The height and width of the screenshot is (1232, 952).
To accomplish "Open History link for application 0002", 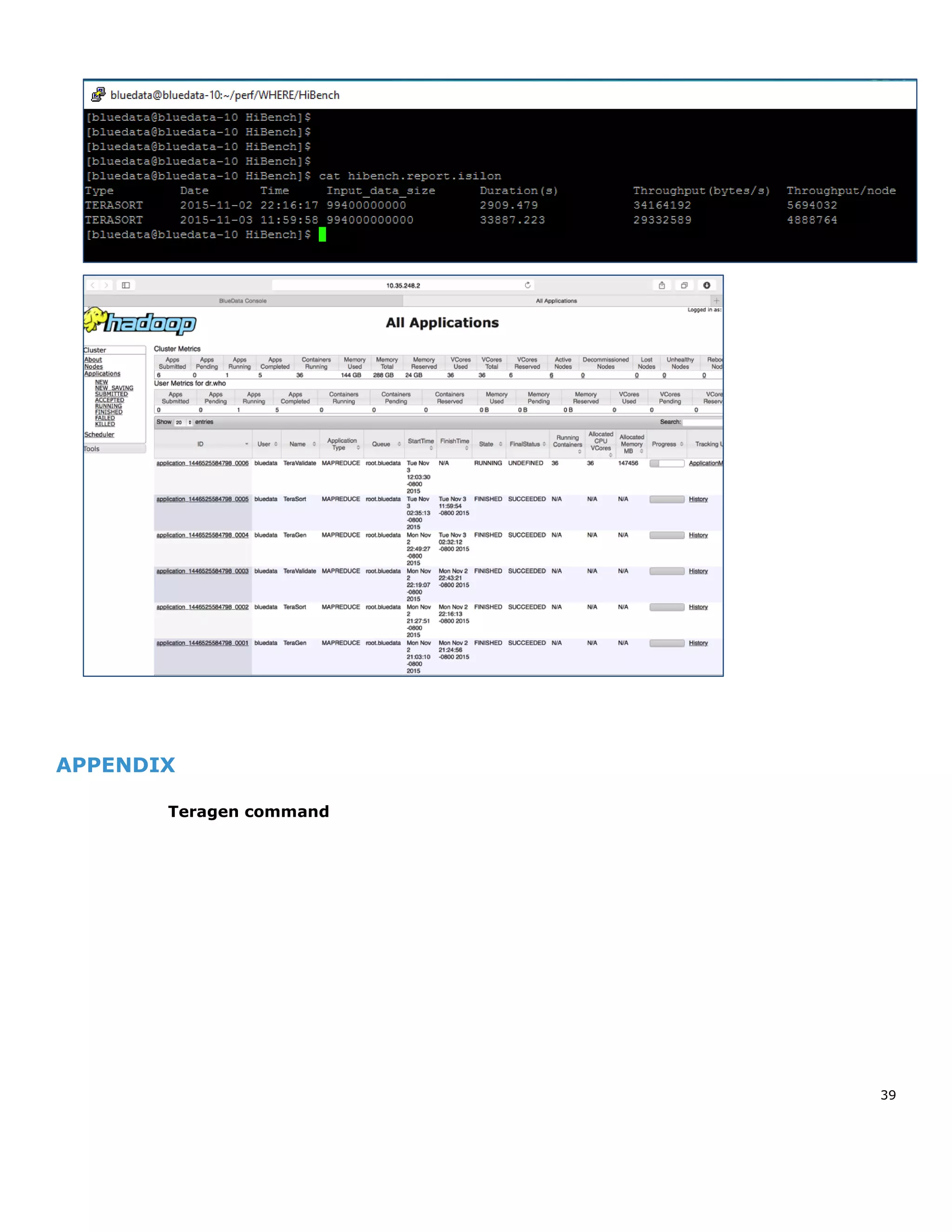I will 698,607.
